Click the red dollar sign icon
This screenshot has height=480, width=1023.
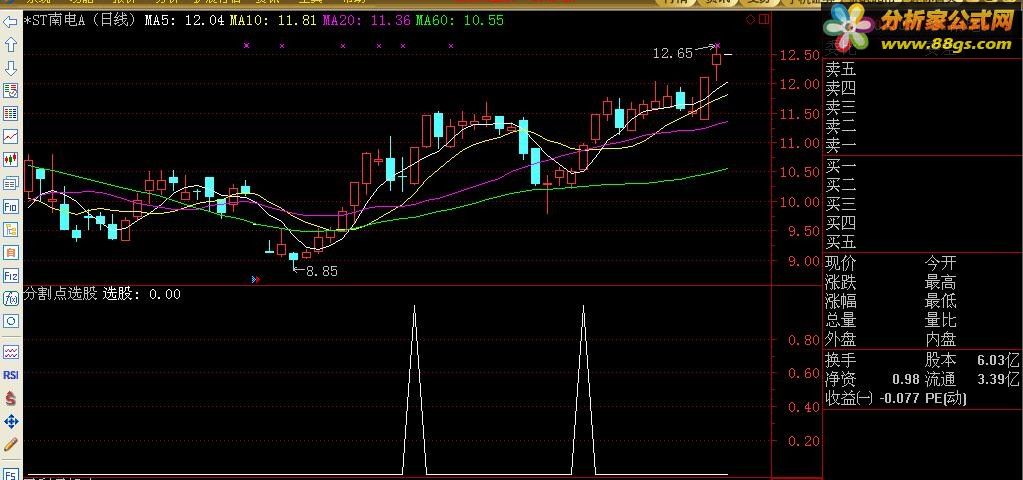tap(10, 398)
